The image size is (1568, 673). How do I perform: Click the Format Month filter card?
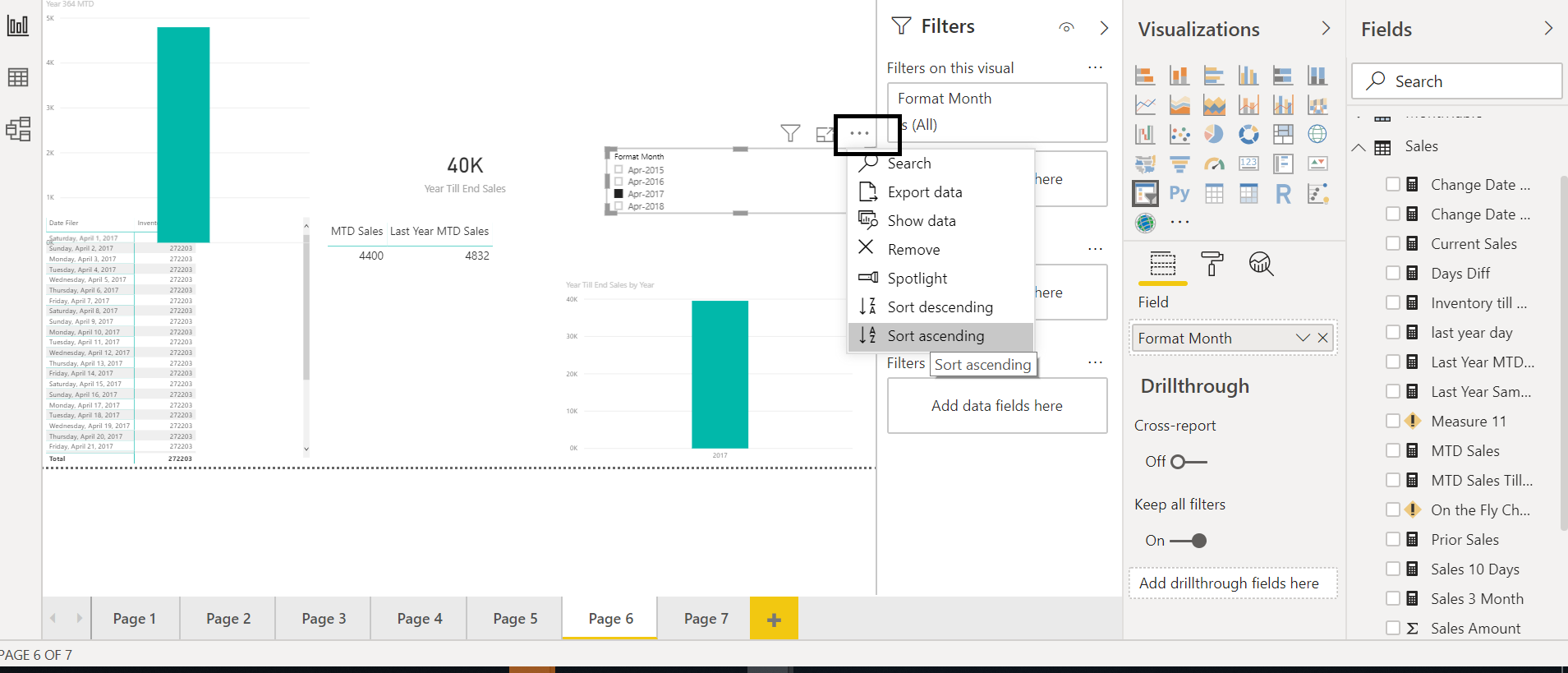[x=997, y=113]
